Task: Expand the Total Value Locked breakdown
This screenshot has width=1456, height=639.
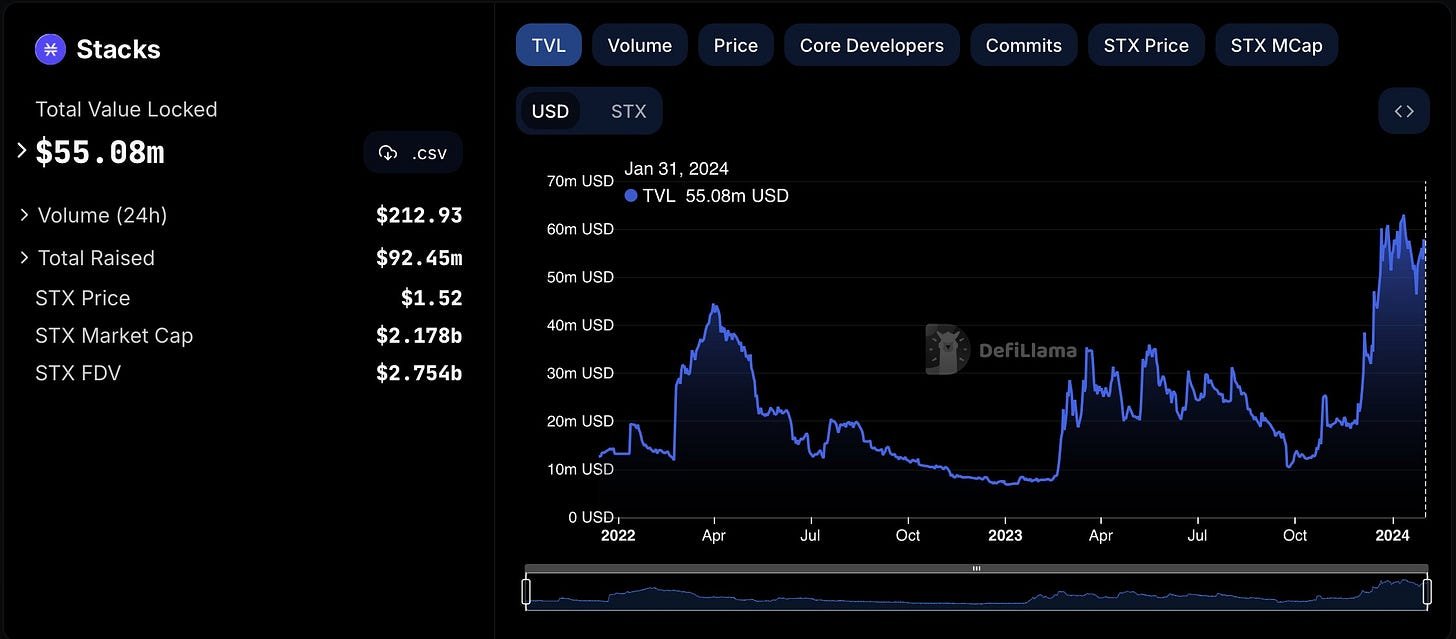Action: click(x=21, y=151)
